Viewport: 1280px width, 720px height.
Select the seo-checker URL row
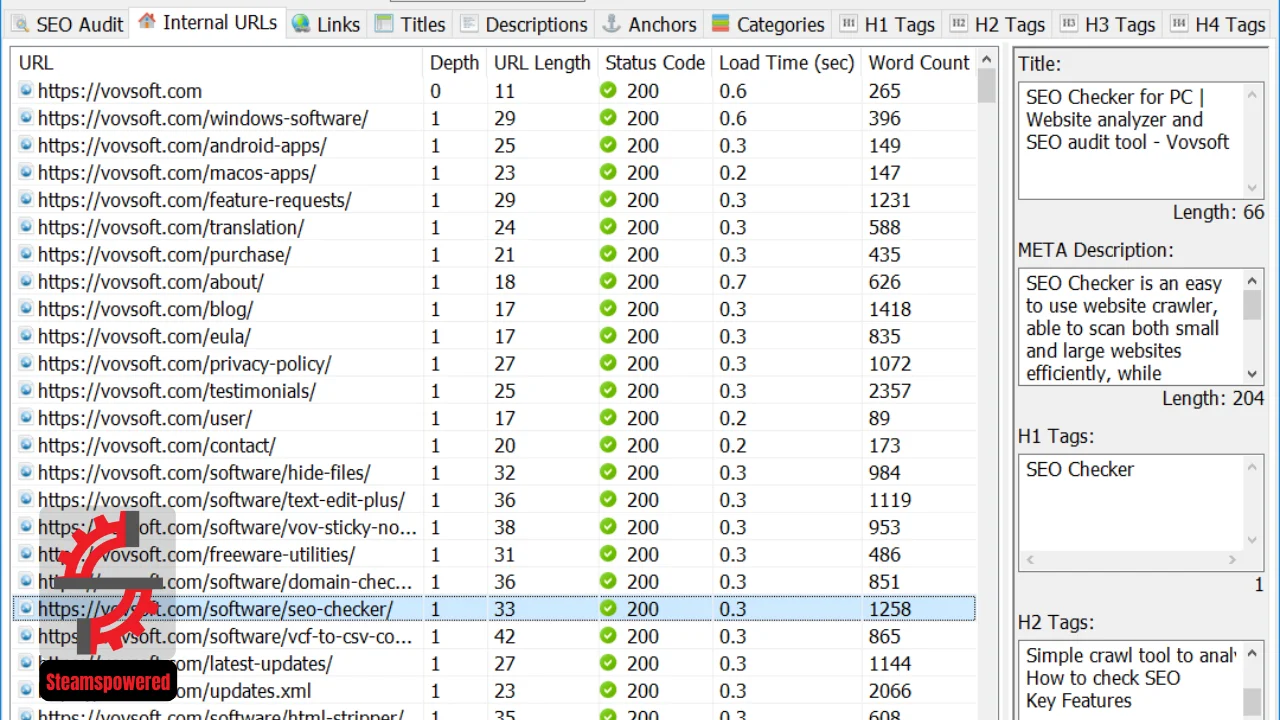(x=494, y=609)
